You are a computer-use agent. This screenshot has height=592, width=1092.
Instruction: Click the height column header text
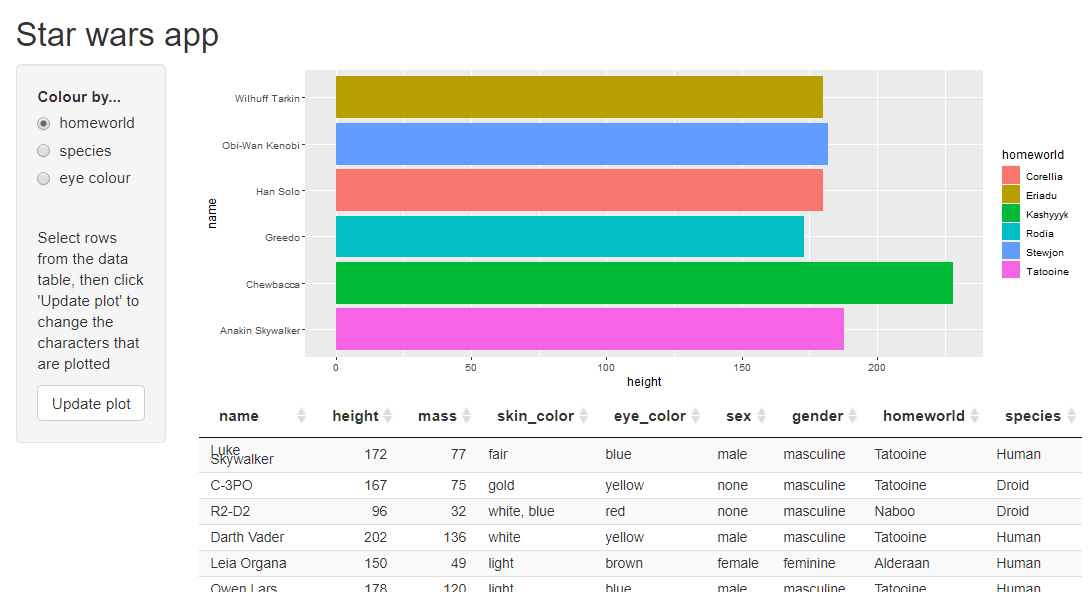click(355, 416)
